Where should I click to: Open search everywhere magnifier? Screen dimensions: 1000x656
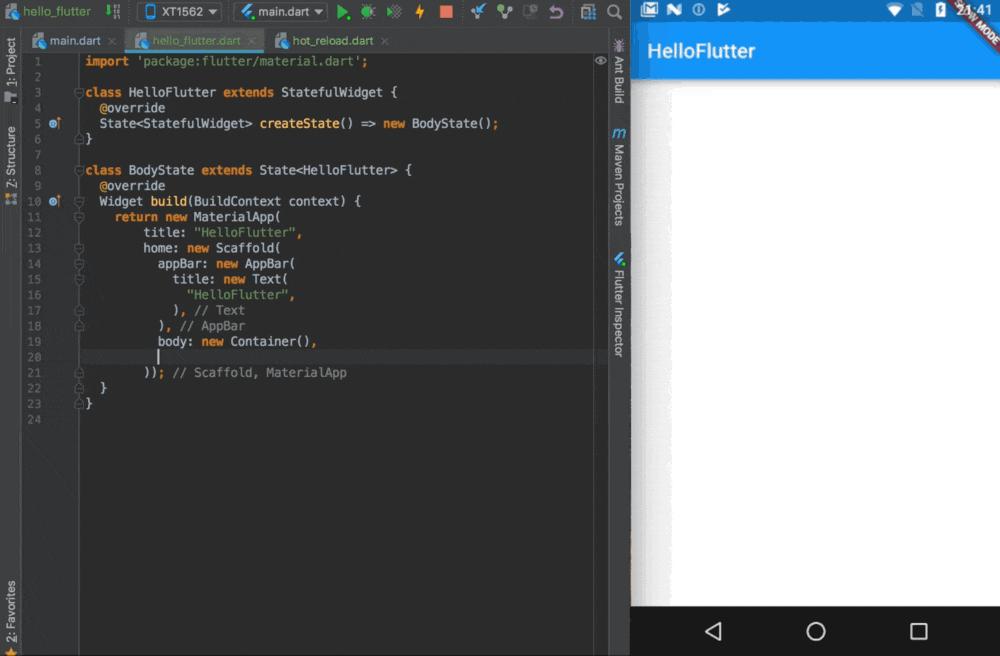point(614,12)
